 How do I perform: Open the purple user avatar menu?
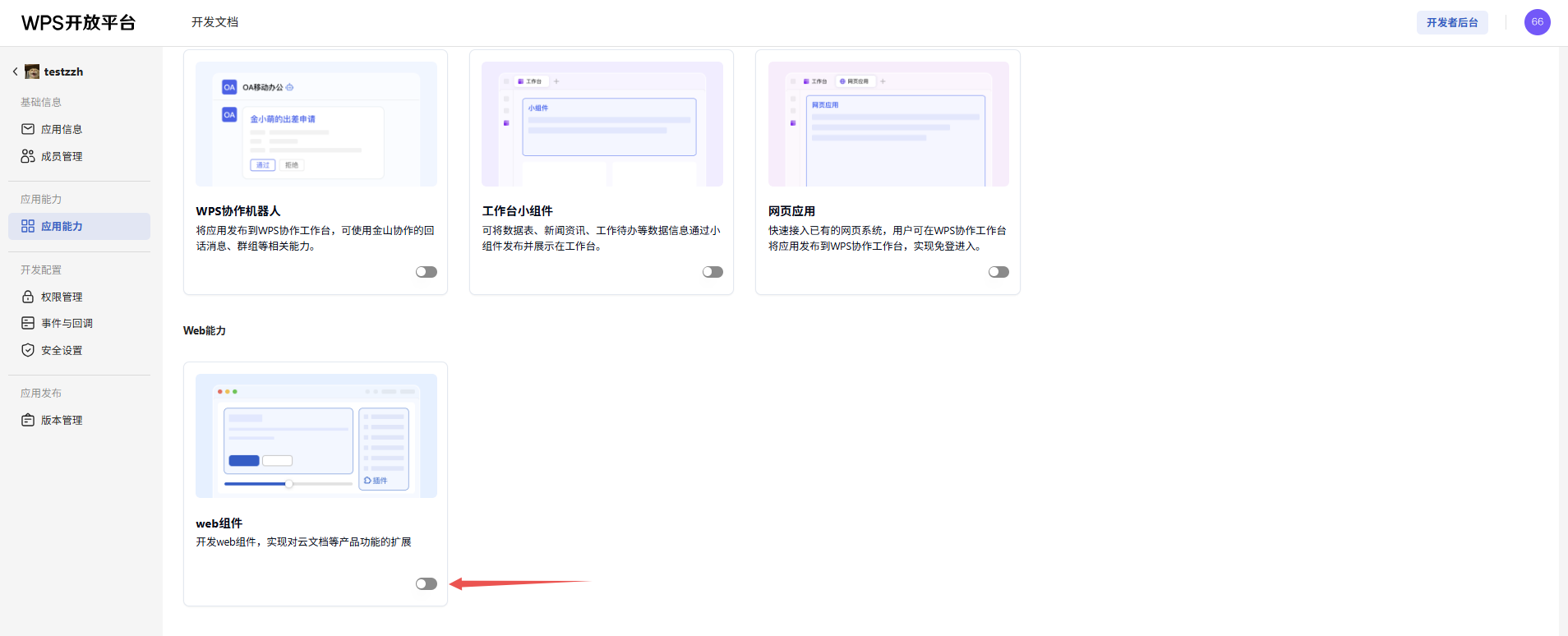1537,22
